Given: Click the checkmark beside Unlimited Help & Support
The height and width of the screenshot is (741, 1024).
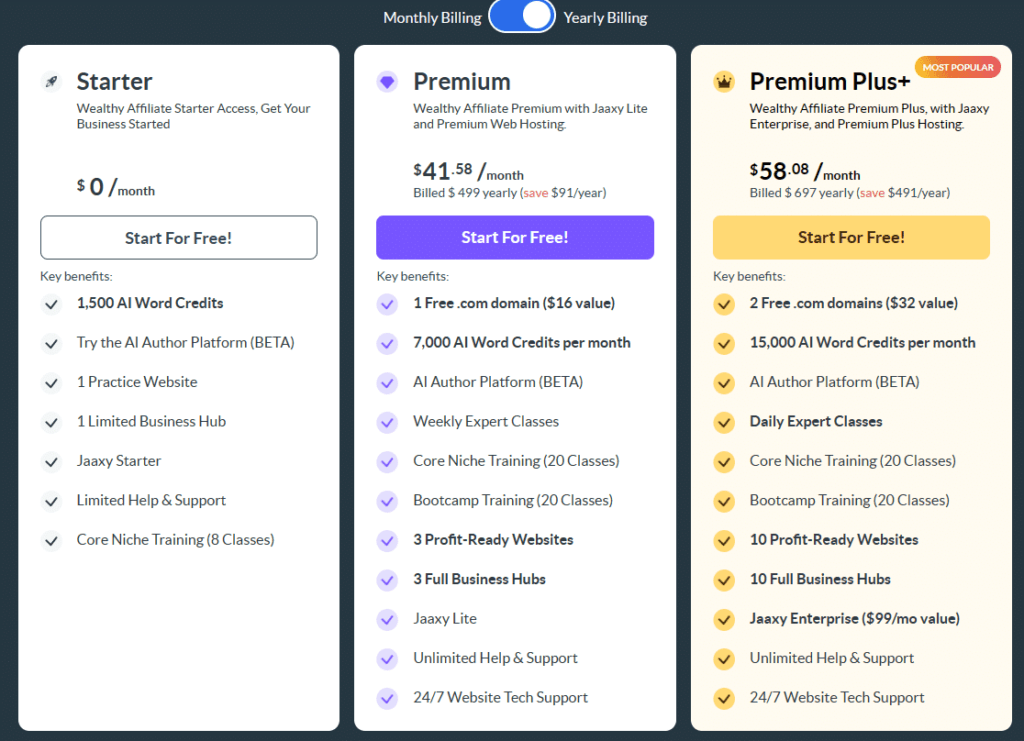Looking at the screenshot, I should pyautogui.click(x=387, y=658).
